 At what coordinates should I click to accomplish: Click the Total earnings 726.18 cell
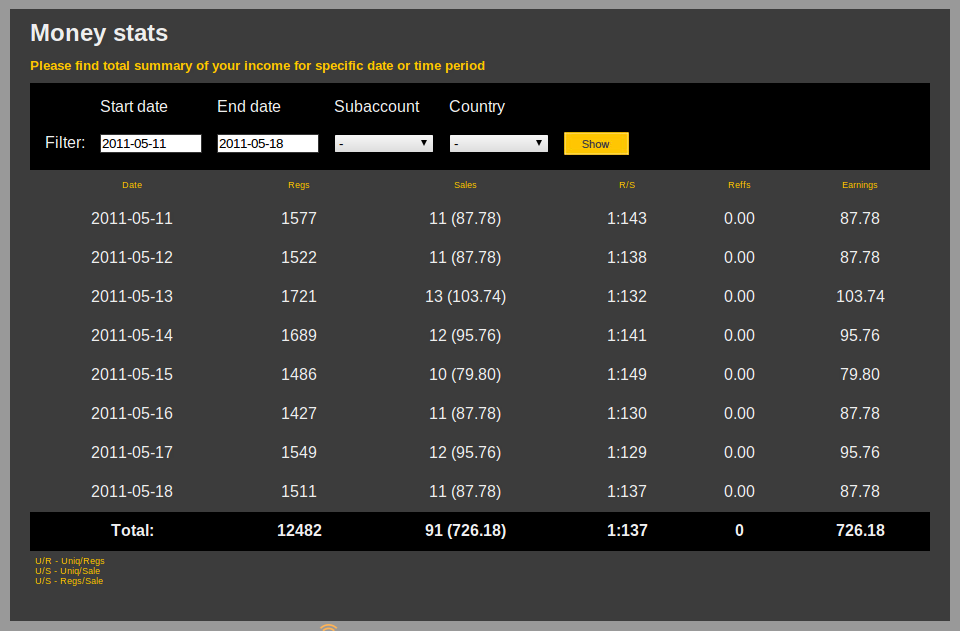(x=860, y=530)
